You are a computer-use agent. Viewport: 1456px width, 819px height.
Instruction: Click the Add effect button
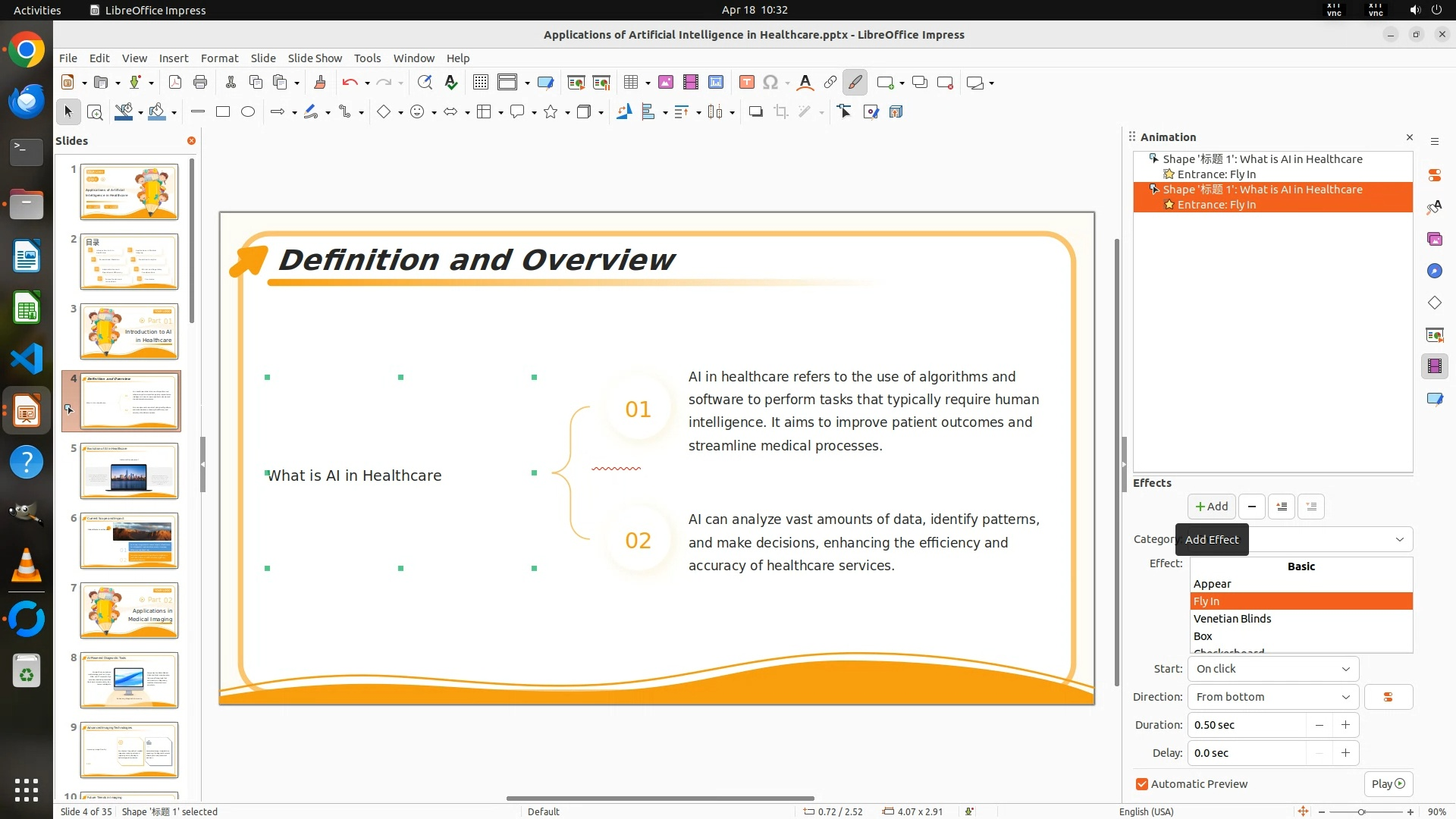(1211, 507)
